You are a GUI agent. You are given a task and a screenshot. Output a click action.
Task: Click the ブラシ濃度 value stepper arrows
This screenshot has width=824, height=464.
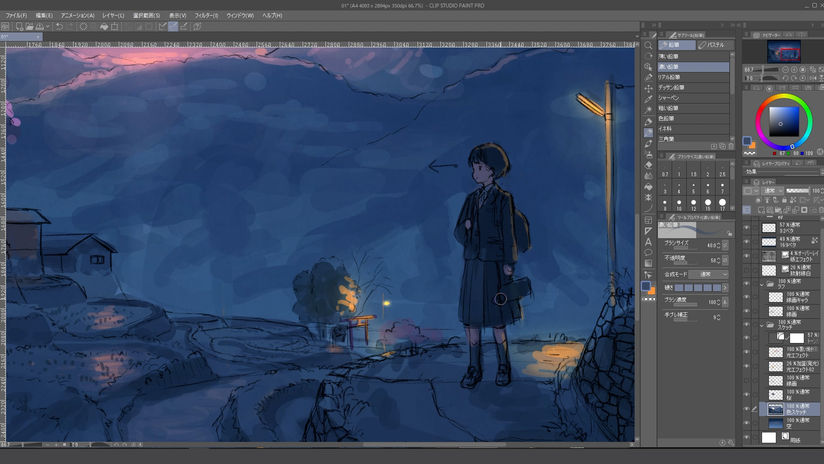coord(718,303)
